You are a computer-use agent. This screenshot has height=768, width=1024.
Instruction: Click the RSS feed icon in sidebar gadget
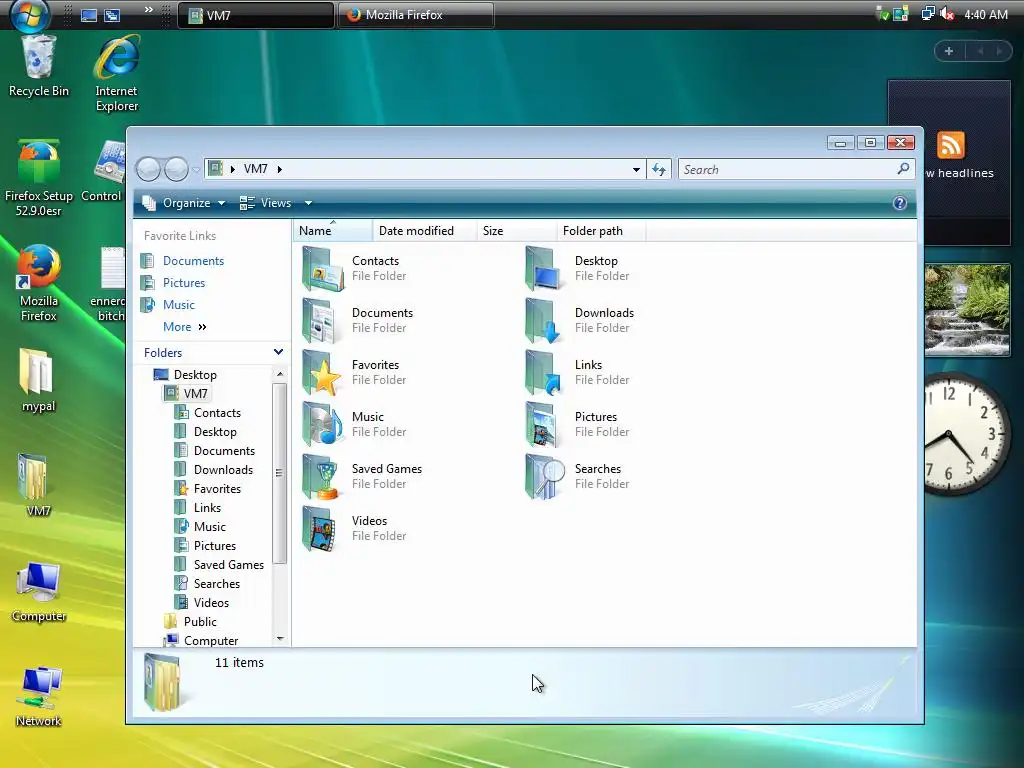pyautogui.click(x=950, y=145)
